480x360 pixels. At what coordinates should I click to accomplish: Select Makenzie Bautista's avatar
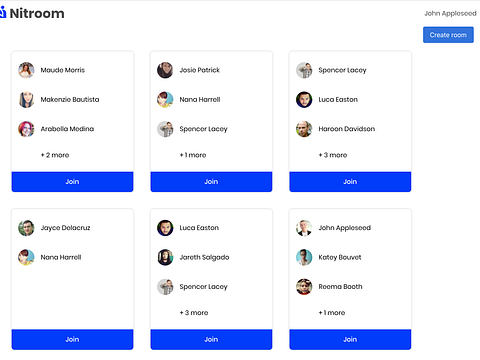tap(26, 99)
